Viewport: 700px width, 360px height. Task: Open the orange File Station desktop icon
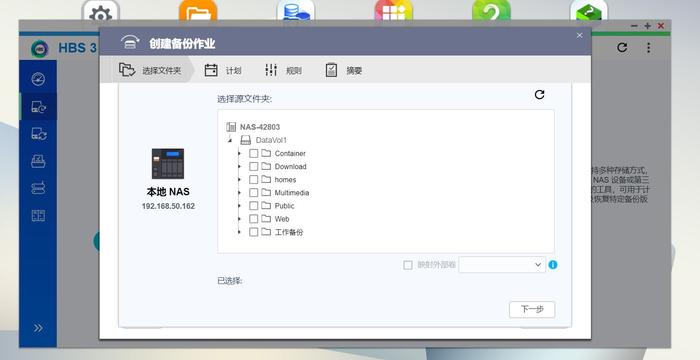pyautogui.click(x=198, y=11)
